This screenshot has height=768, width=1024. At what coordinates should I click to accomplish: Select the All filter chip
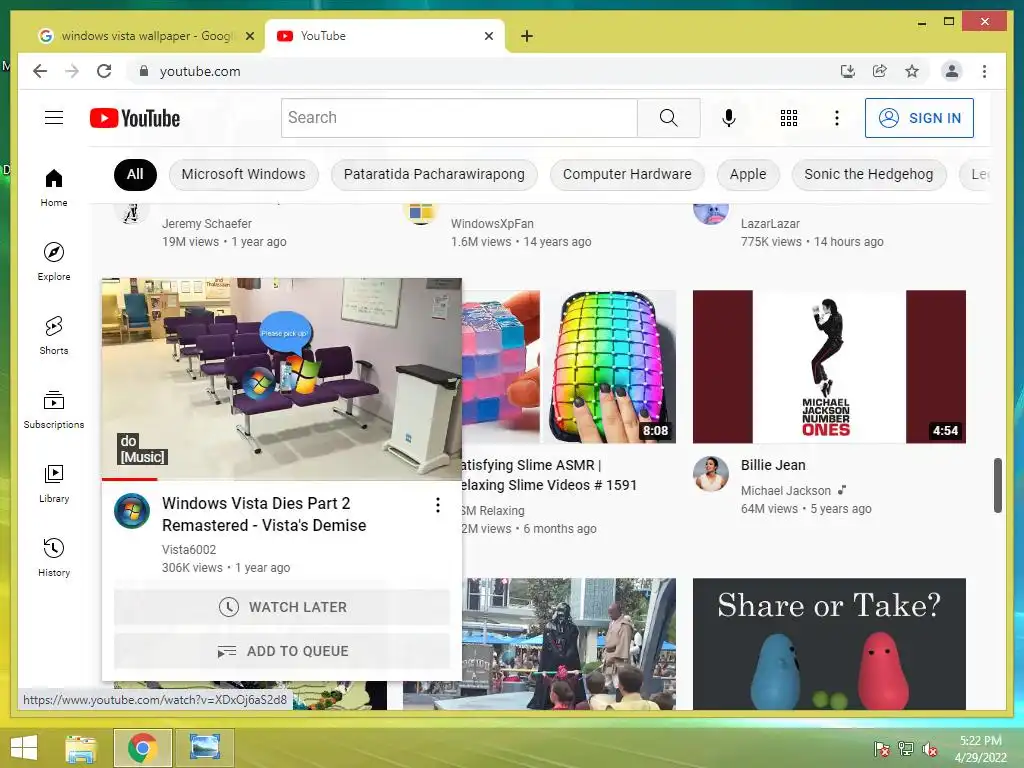(135, 174)
